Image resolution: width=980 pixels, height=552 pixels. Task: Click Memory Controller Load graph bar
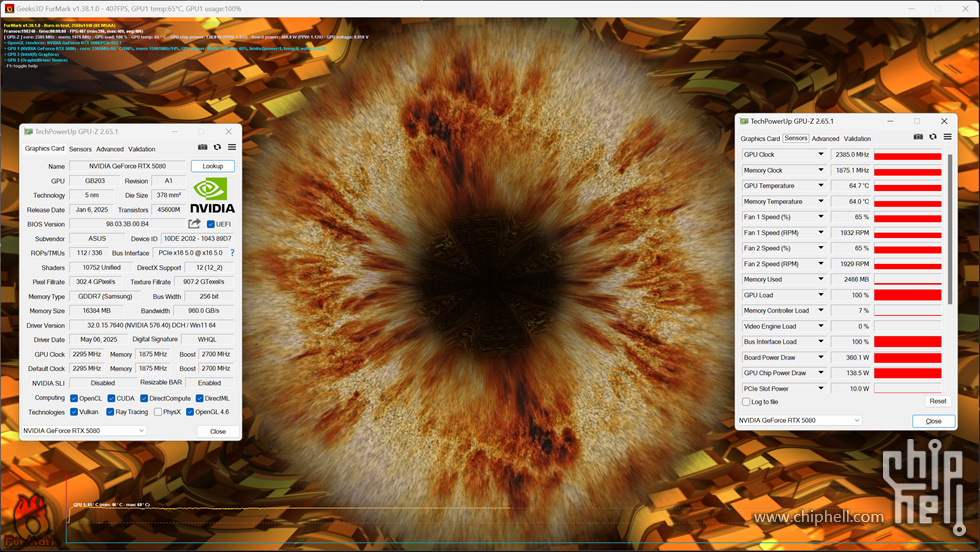[x=908, y=311]
